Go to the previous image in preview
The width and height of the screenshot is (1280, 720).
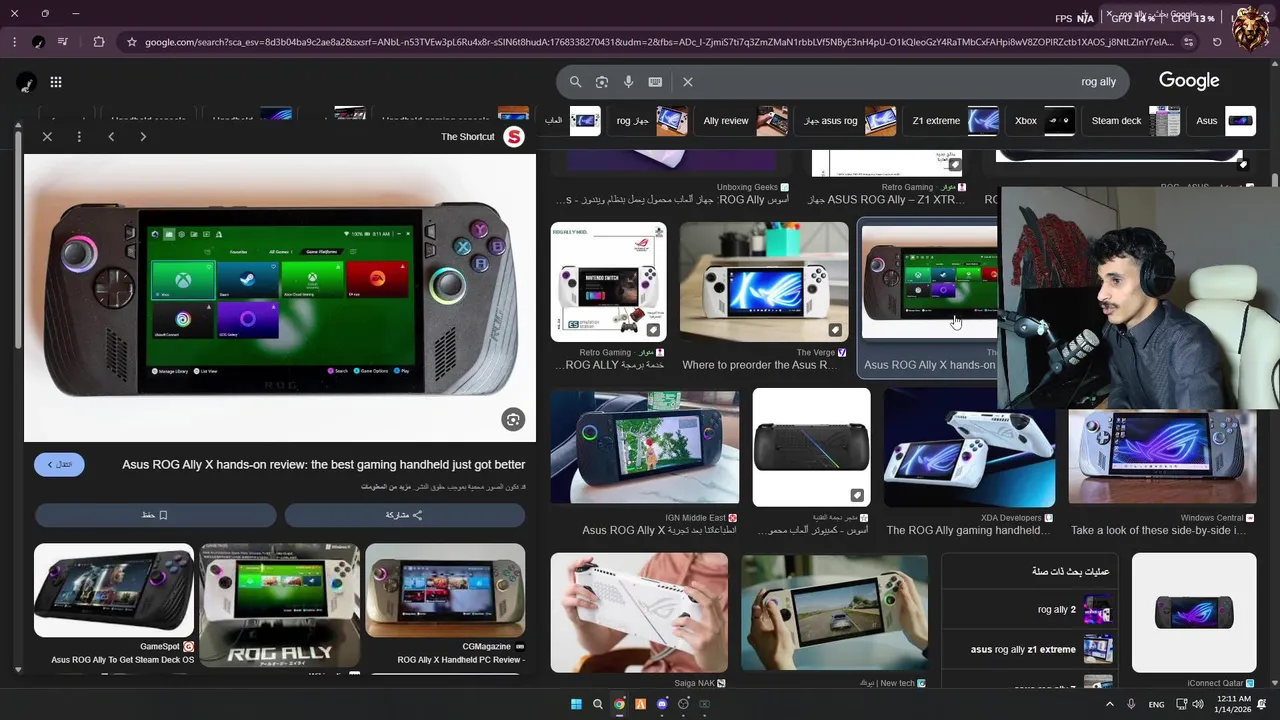tap(111, 136)
